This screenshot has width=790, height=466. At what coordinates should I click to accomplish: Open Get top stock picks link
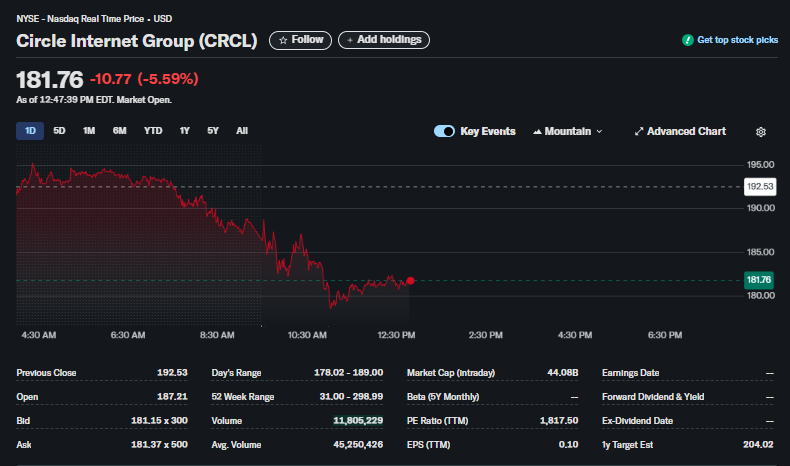737,40
